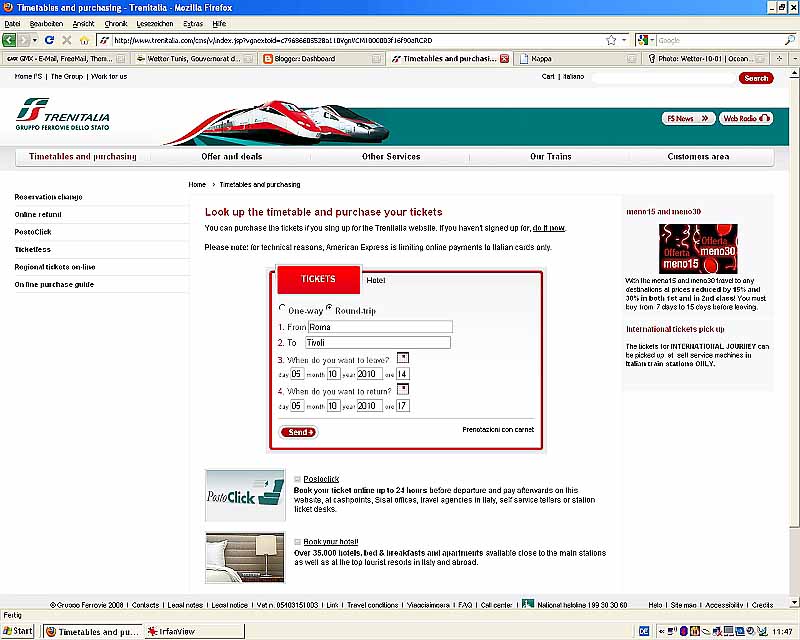800x640 pixels.
Task: Open the Bearbeiten menu
Action: click(46, 23)
